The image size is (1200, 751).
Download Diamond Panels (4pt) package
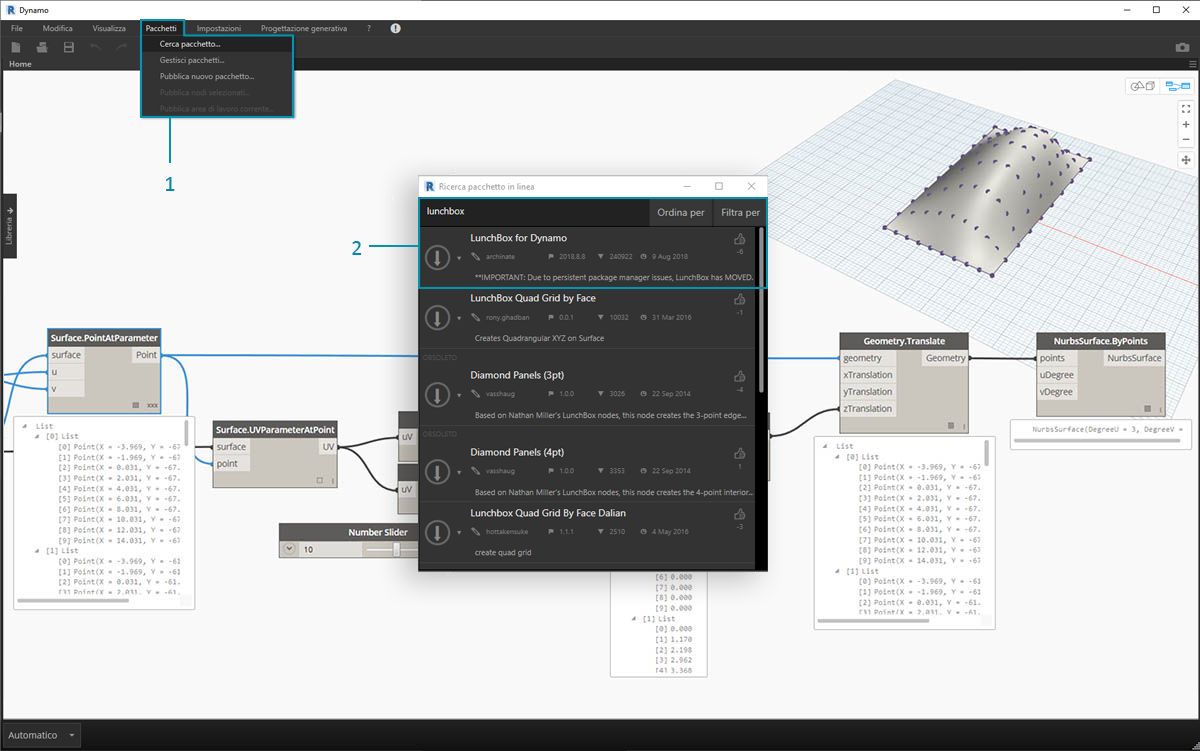coord(437,471)
